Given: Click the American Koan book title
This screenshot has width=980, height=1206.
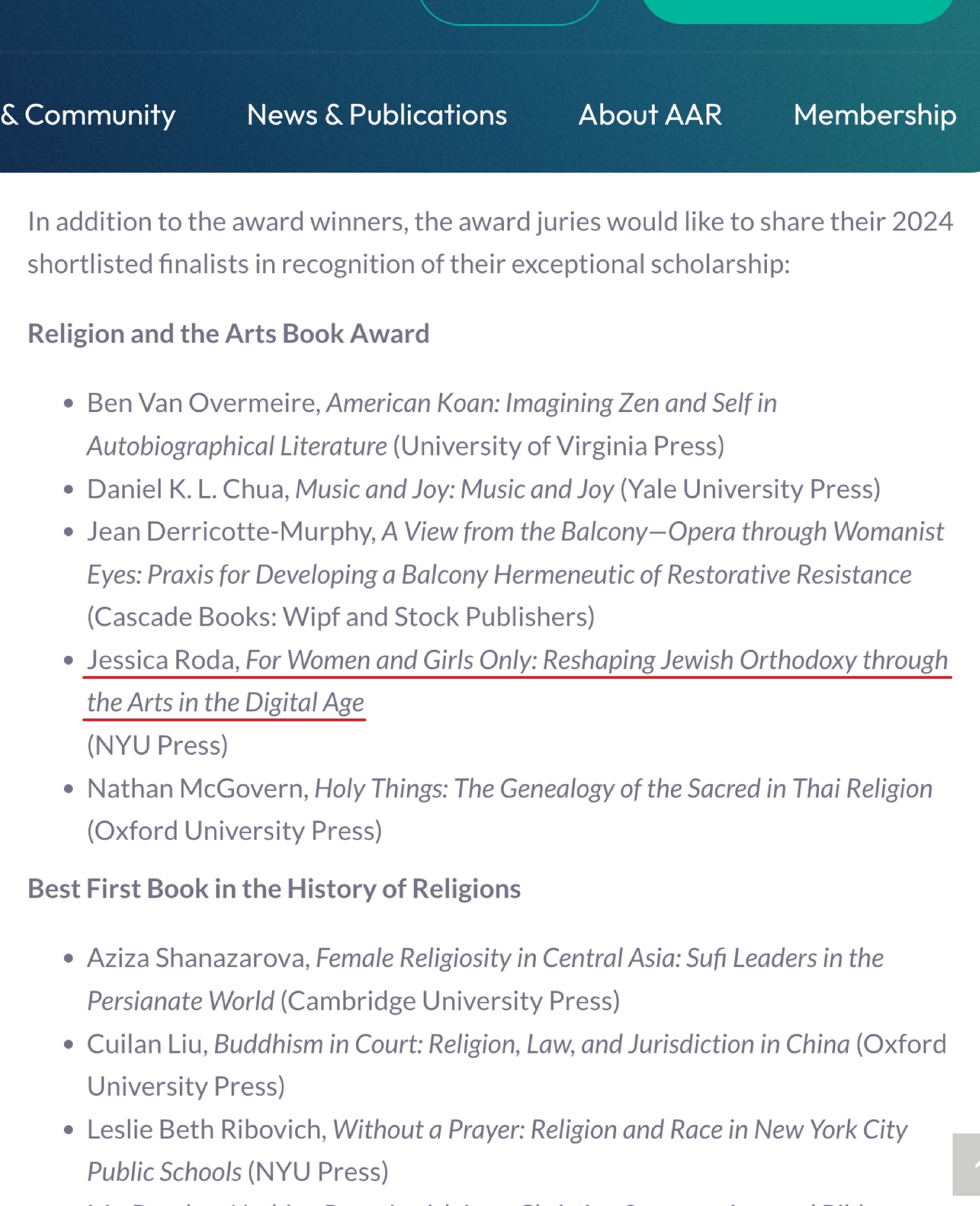Looking at the screenshot, I should point(551,404).
